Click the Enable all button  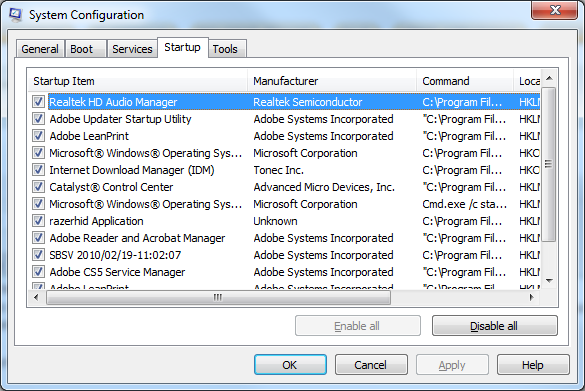[x=357, y=326]
